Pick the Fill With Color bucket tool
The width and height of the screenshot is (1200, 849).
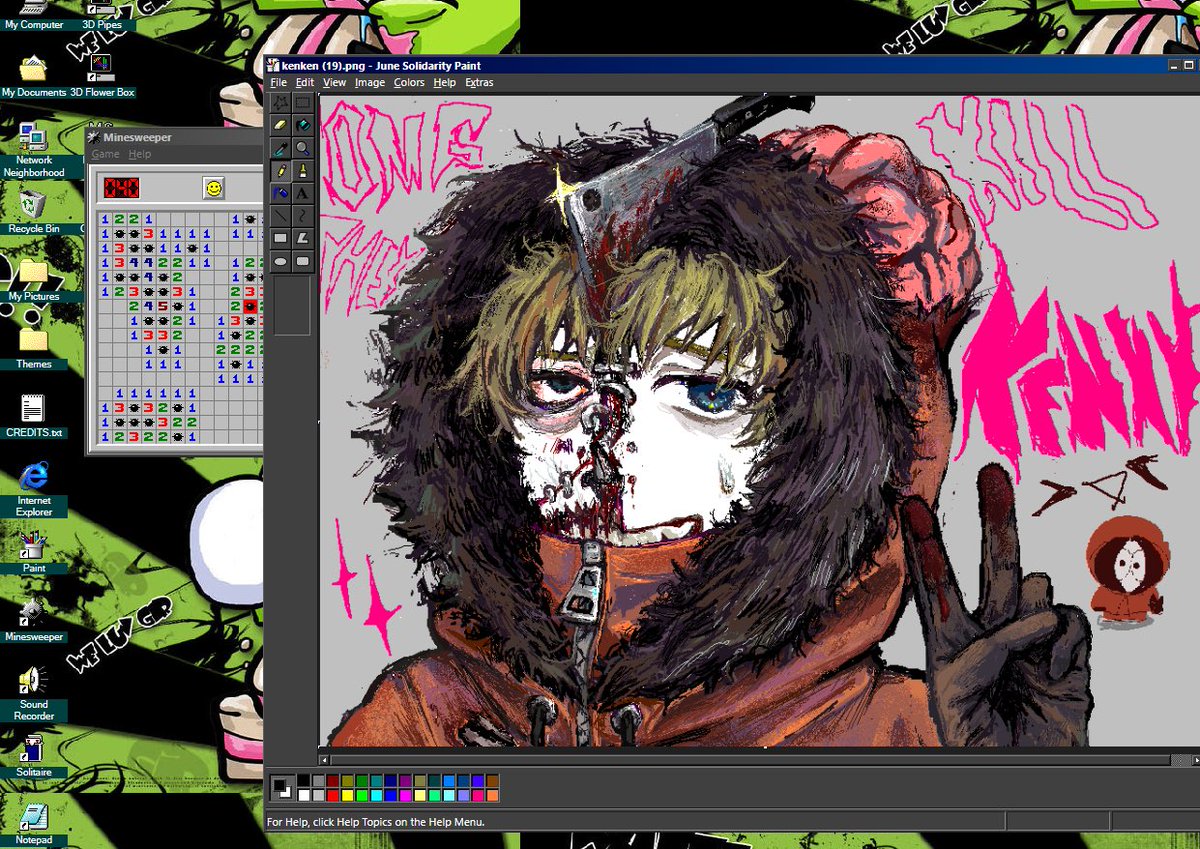302,124
